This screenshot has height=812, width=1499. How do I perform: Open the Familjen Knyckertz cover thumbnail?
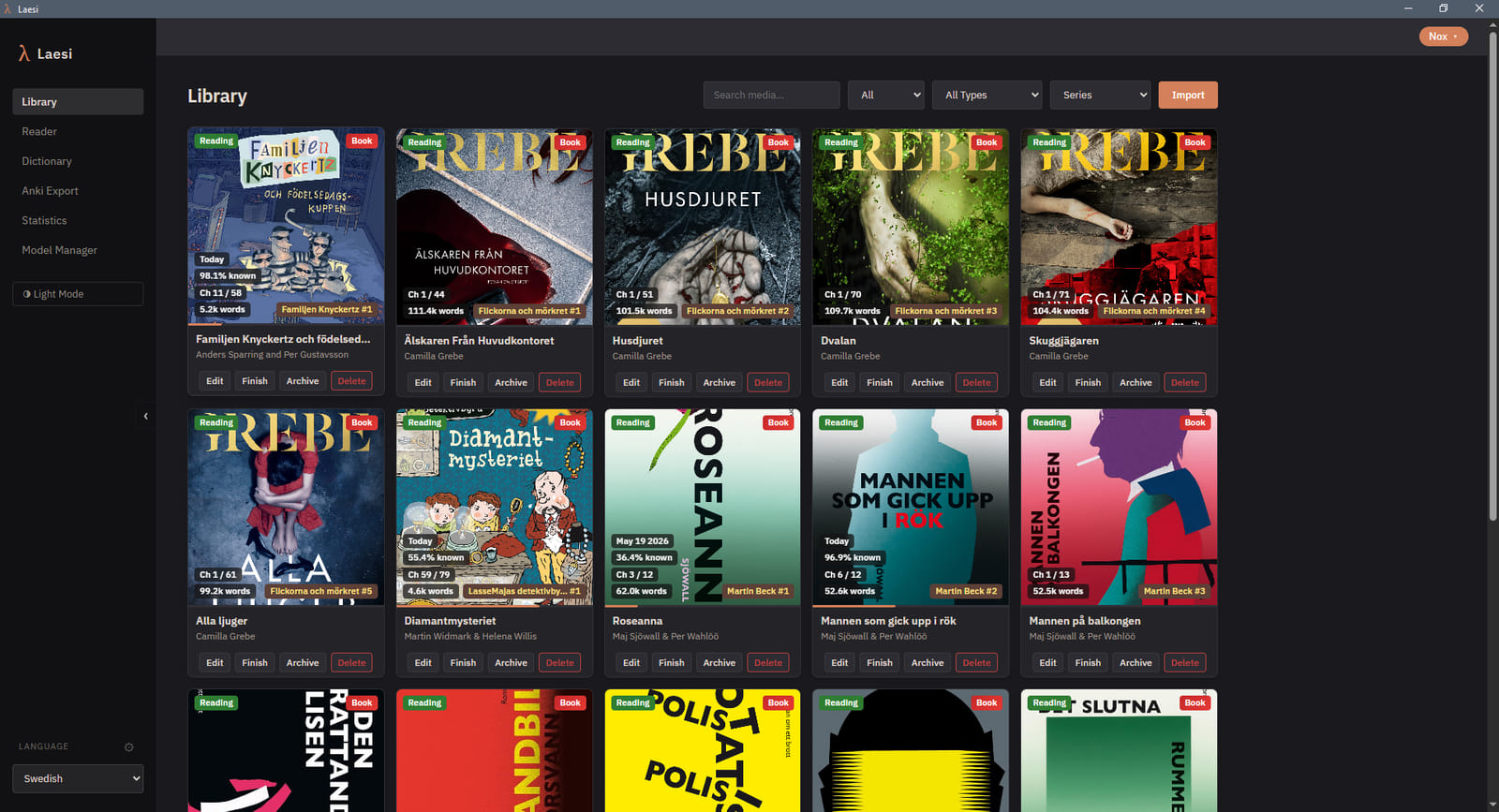point(286,226)
